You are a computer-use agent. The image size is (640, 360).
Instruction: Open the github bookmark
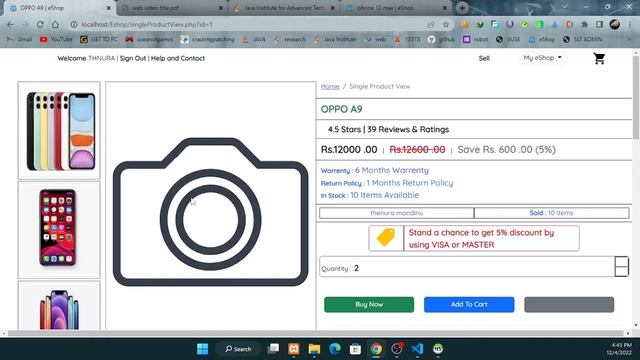(x=442, y=39)
